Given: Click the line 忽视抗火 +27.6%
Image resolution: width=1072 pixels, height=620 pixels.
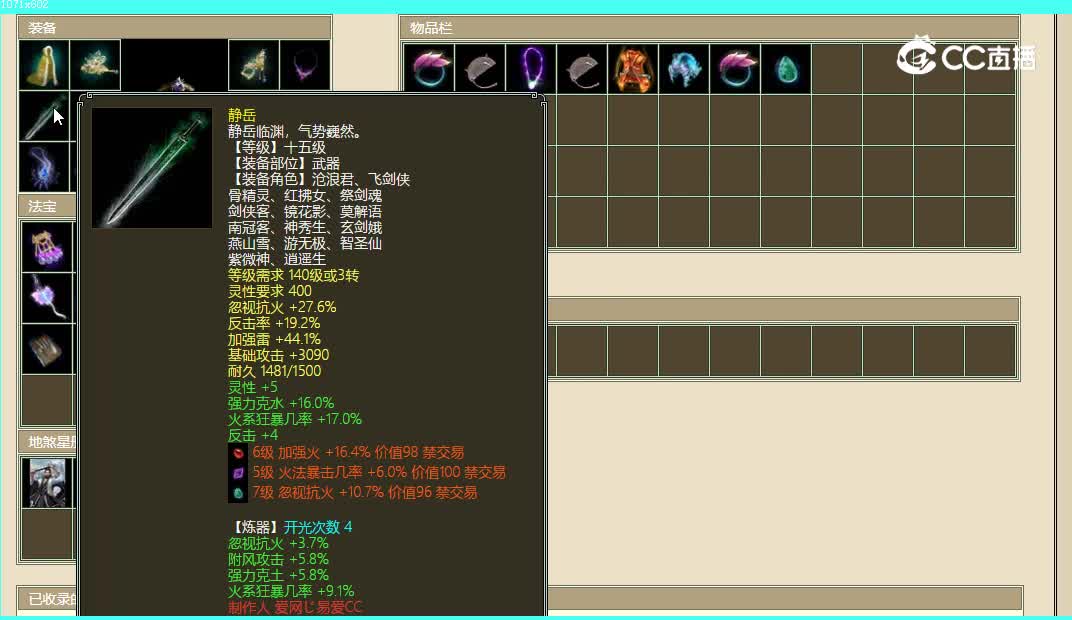Looking at the screenshot, I should pyautogui.click(x=282, y=307).
